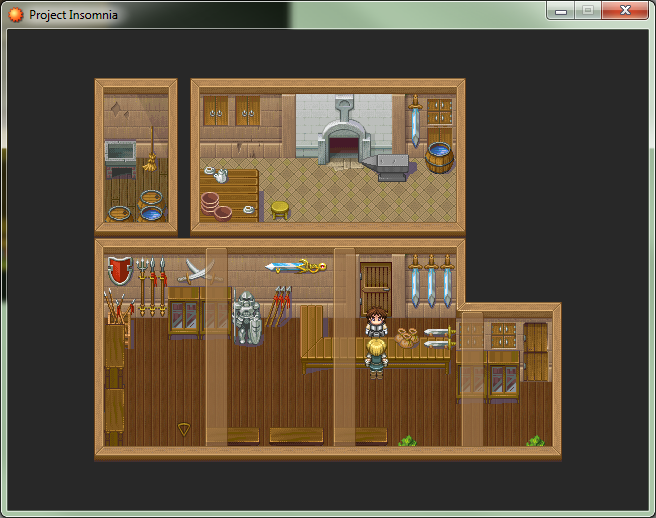This screenshot has height=518, width=656.
Task: Select the brown-haired shopkeeper behind the counter
Action: click(376, 321)
